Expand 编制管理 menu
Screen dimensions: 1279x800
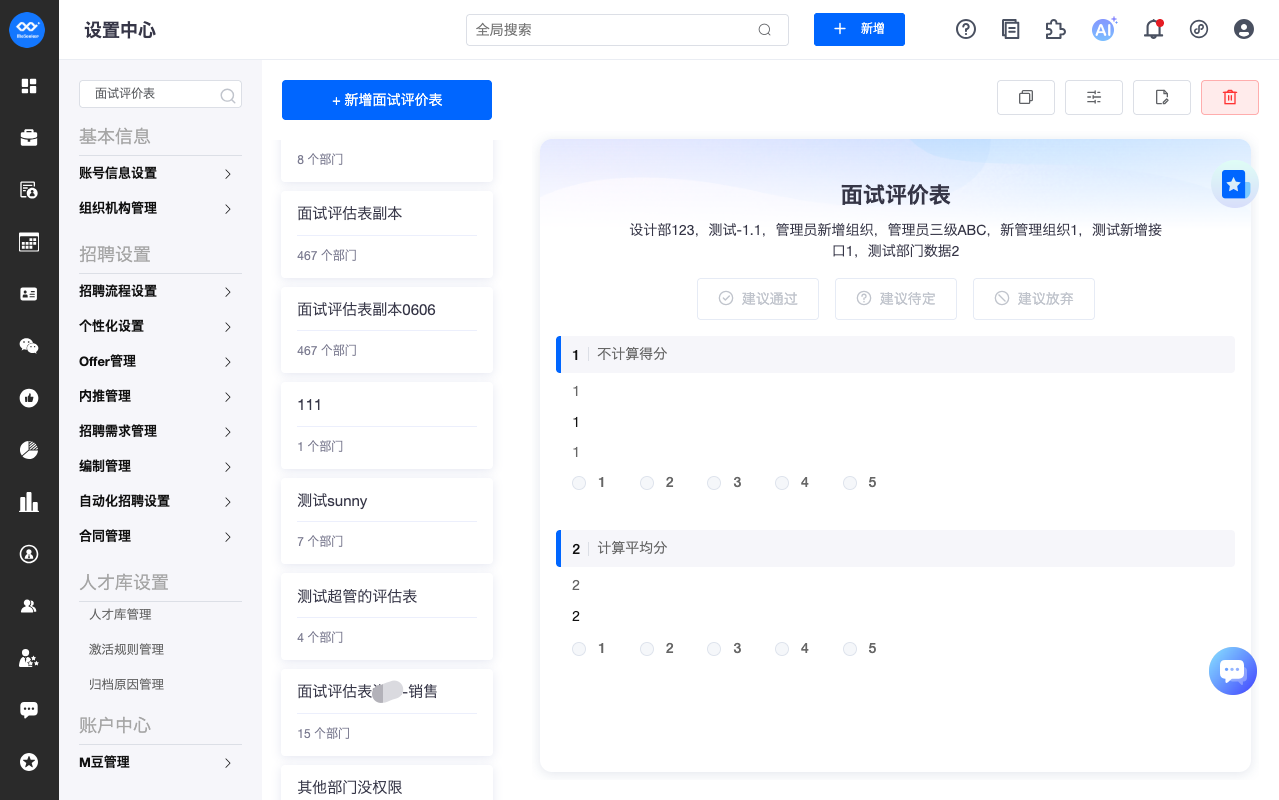coord(160,466)
